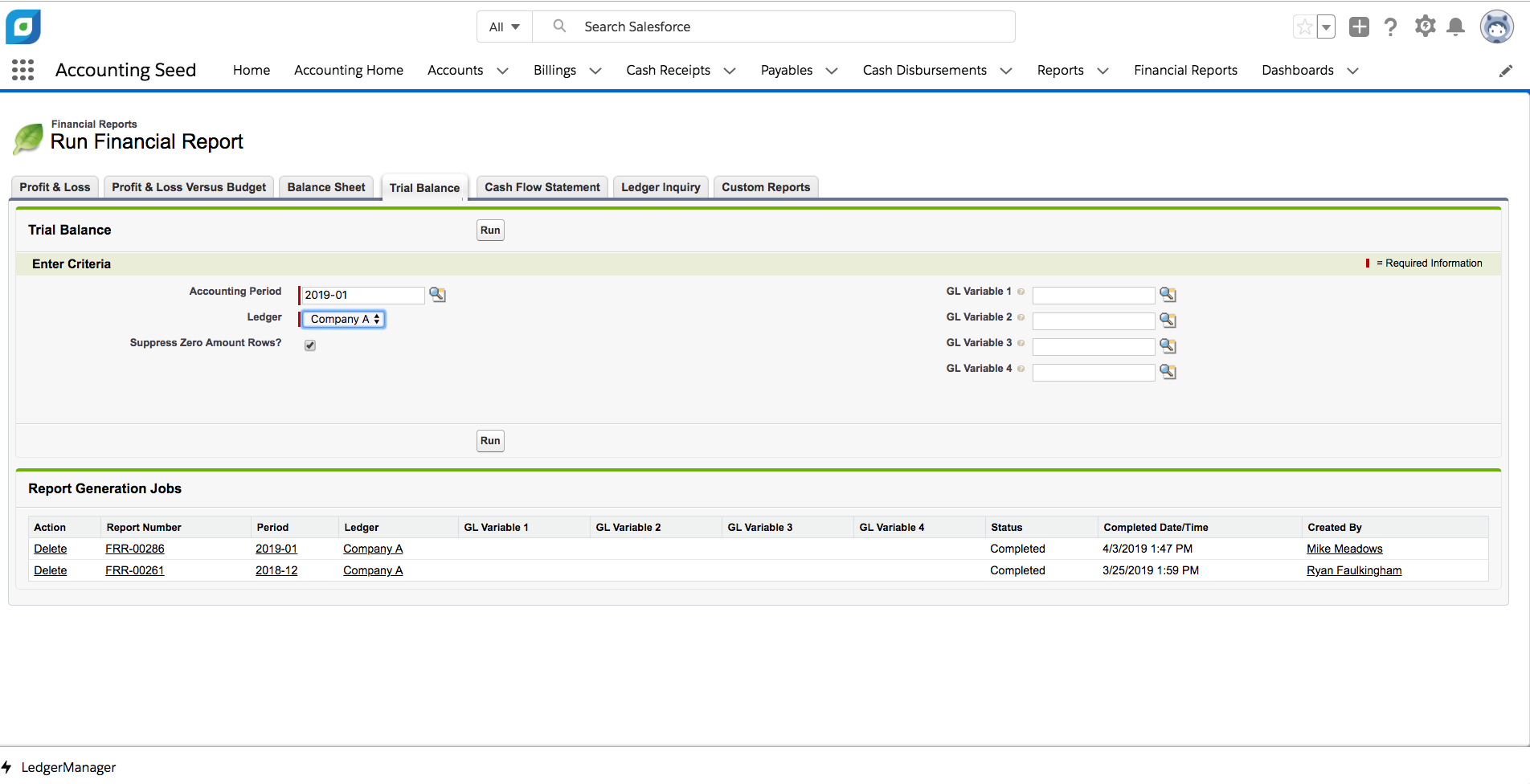
Task: Open the Cash Disbursements dropdown
Action: [x=1005, y=71]
